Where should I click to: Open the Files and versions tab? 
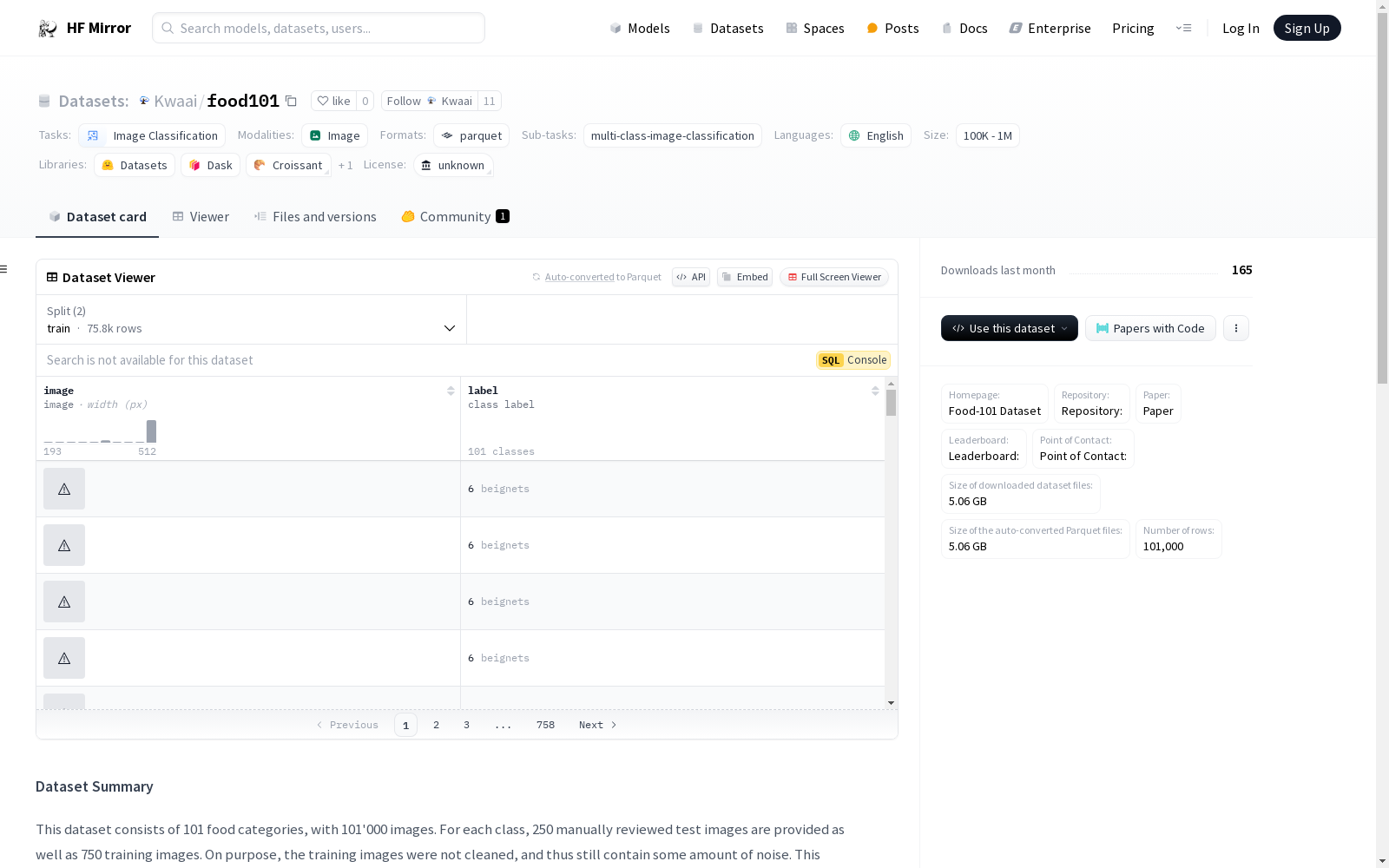coord(315,217)
